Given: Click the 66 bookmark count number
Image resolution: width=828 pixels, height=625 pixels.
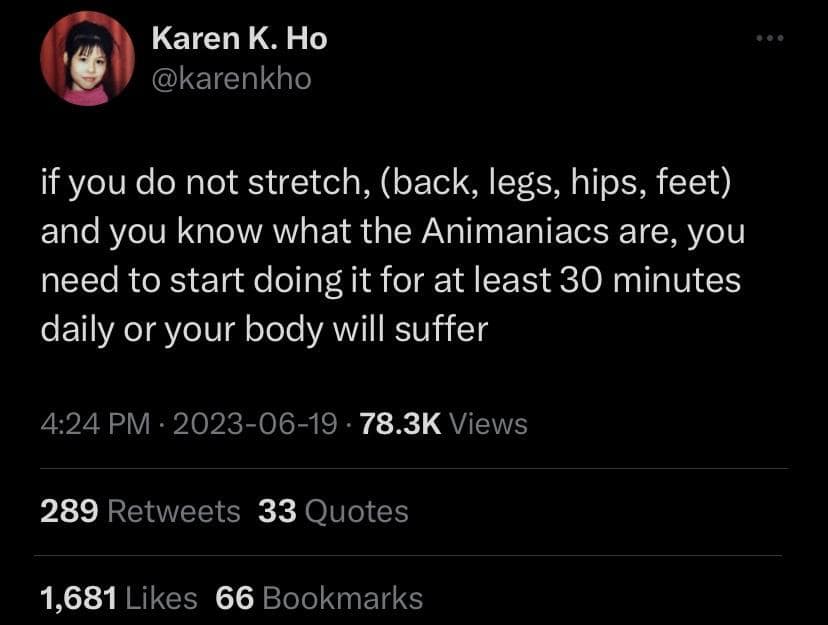Looking at the screenshot, I should tap(236, 598).
